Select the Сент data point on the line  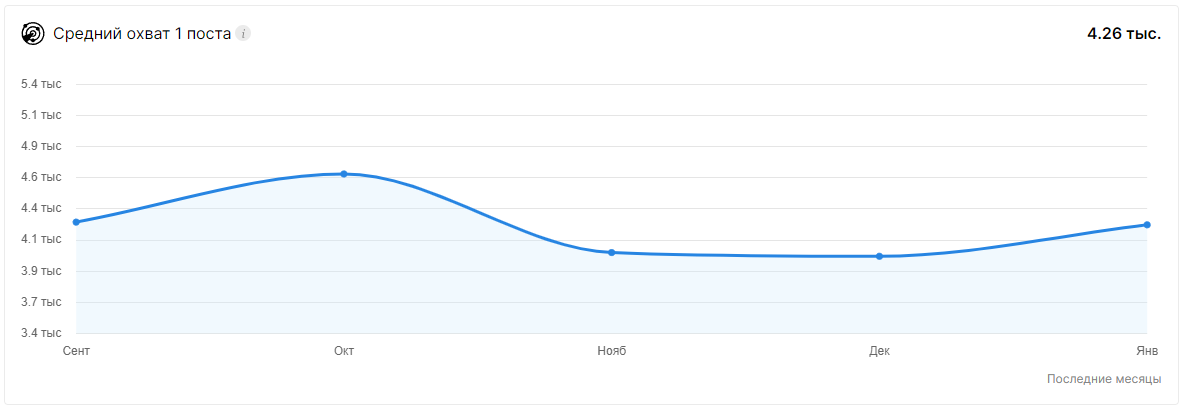[76, 222]
